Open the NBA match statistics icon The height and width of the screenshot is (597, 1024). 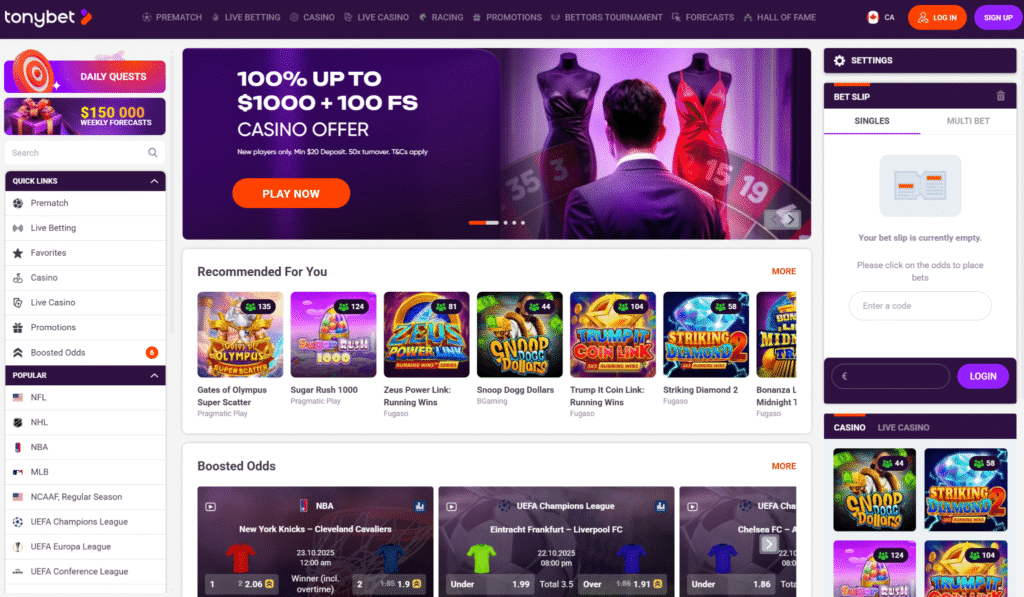[419, 506]
